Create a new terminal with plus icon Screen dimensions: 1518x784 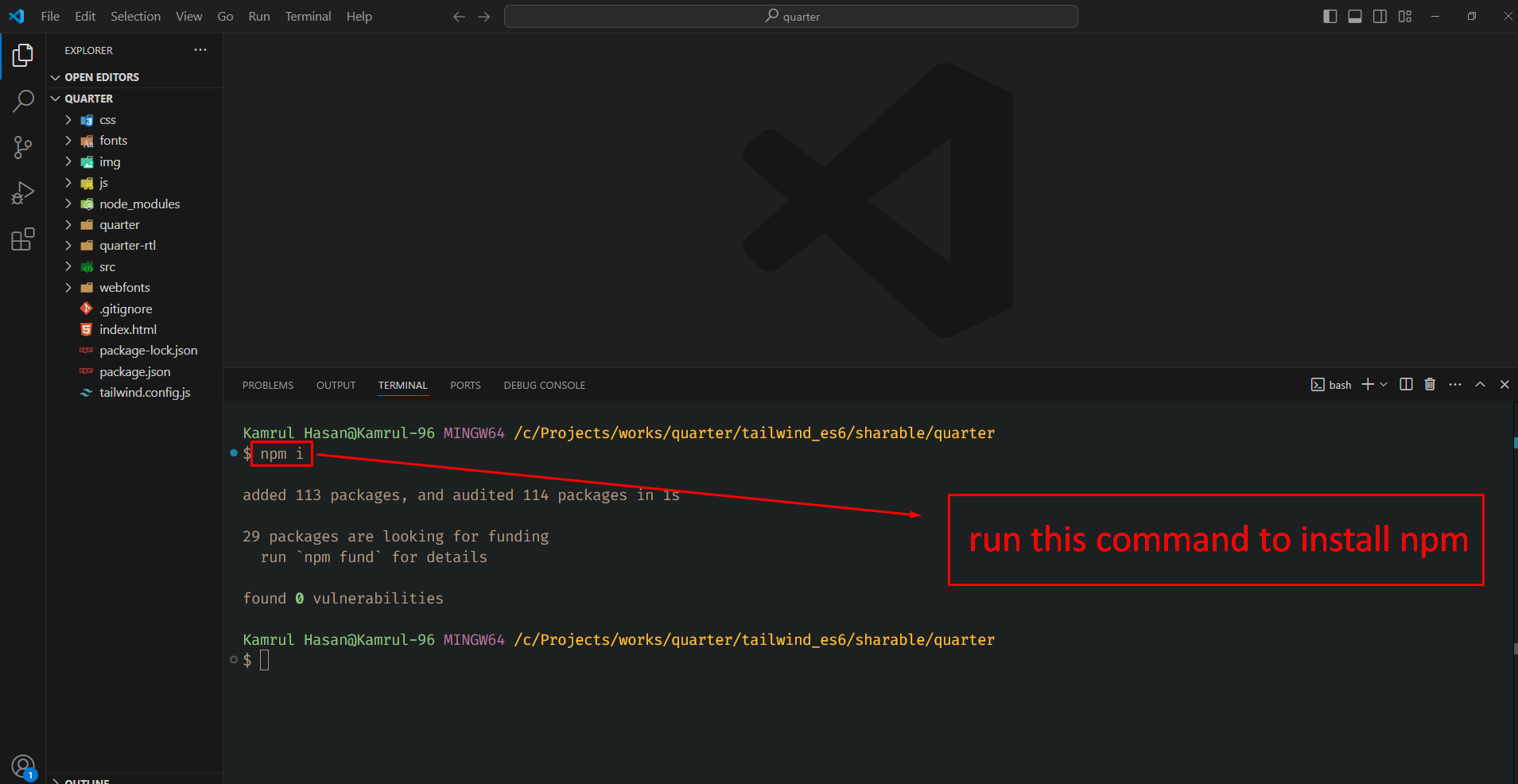click(1368, 385)
